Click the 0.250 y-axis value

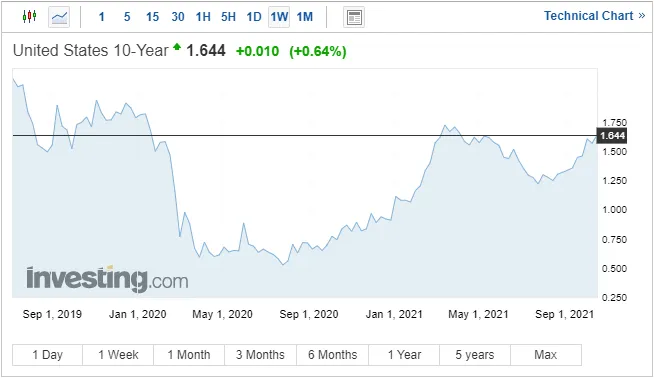tap(614, 297)
